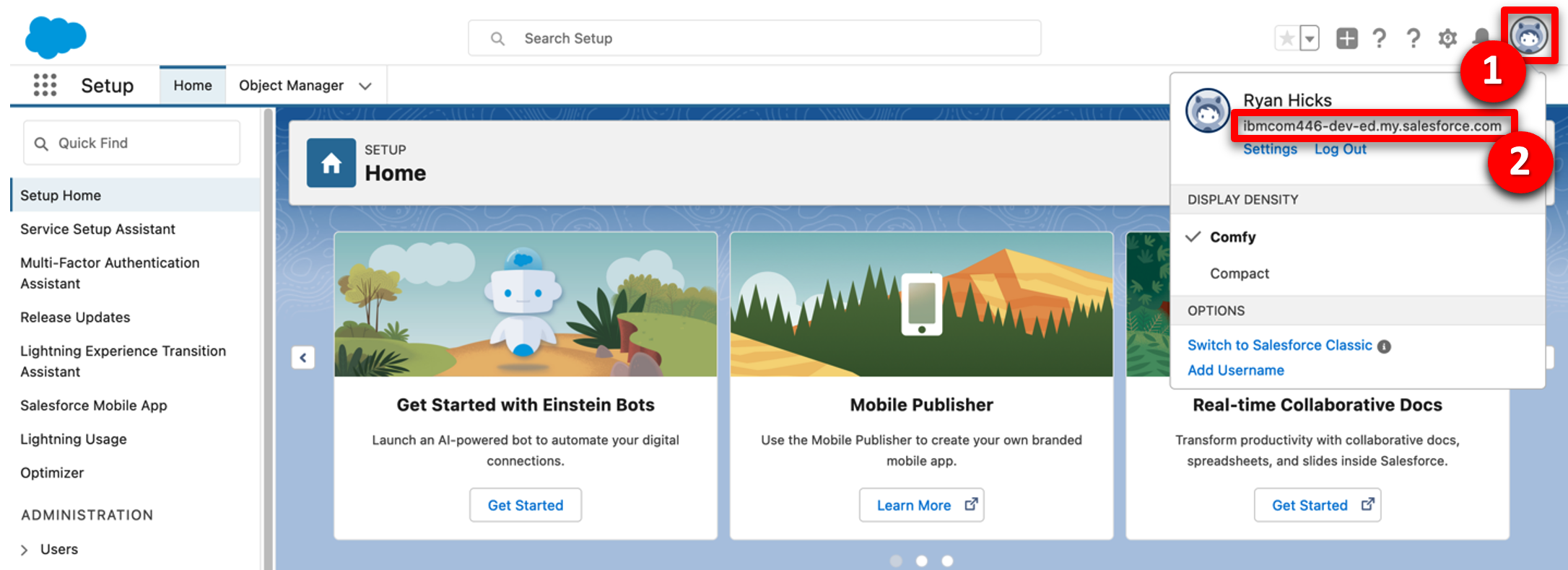Open Multi-Factor Authentication Assistant
The height and width of the screenshot is (570, 1568).
coord(110,273)
